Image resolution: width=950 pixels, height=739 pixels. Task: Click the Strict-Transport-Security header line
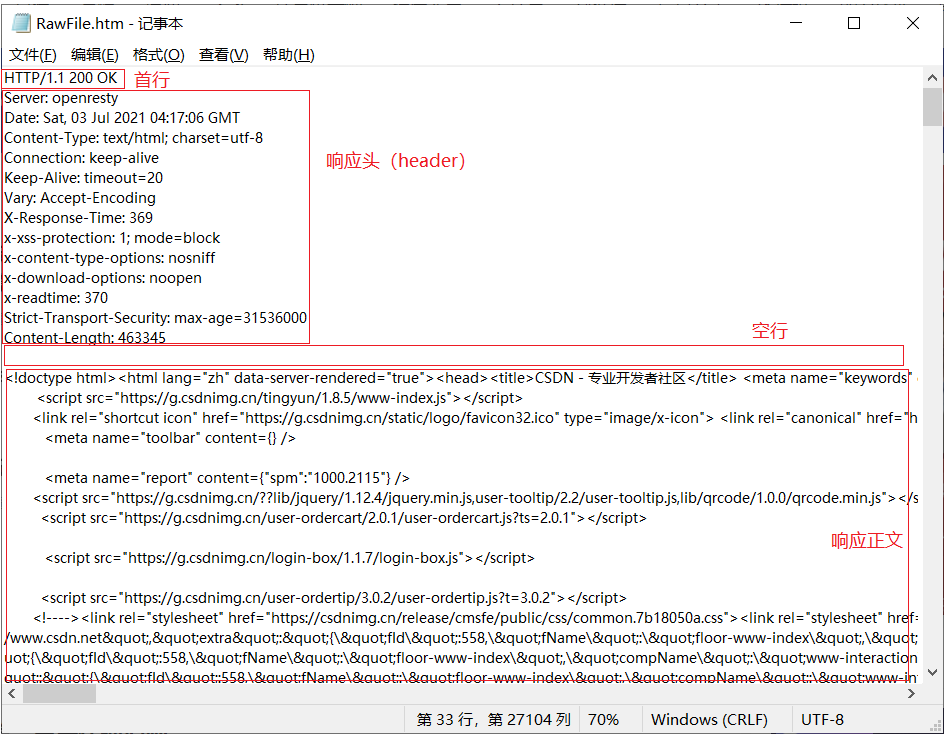[x=156, y=318]
